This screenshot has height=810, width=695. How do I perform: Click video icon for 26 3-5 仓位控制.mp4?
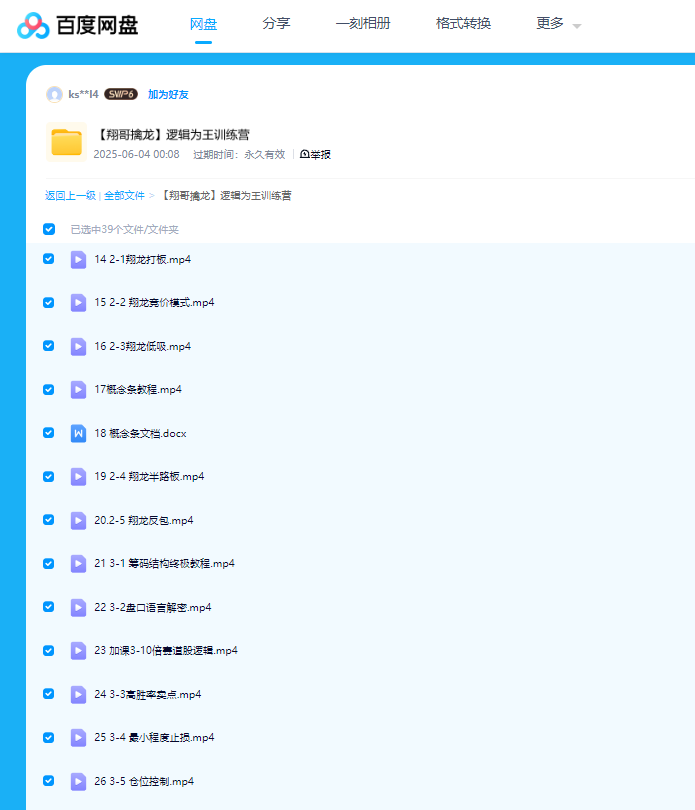(78, 781)
